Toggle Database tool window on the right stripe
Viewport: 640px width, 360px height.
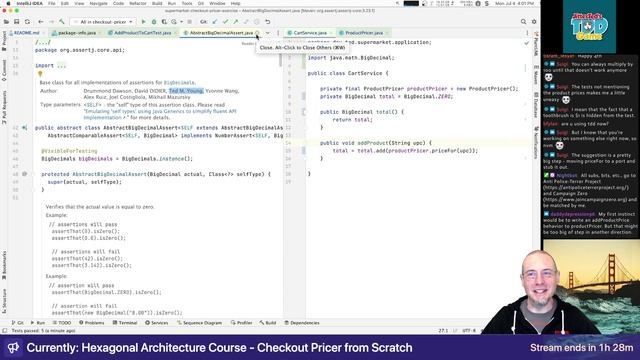click(536, 105)
